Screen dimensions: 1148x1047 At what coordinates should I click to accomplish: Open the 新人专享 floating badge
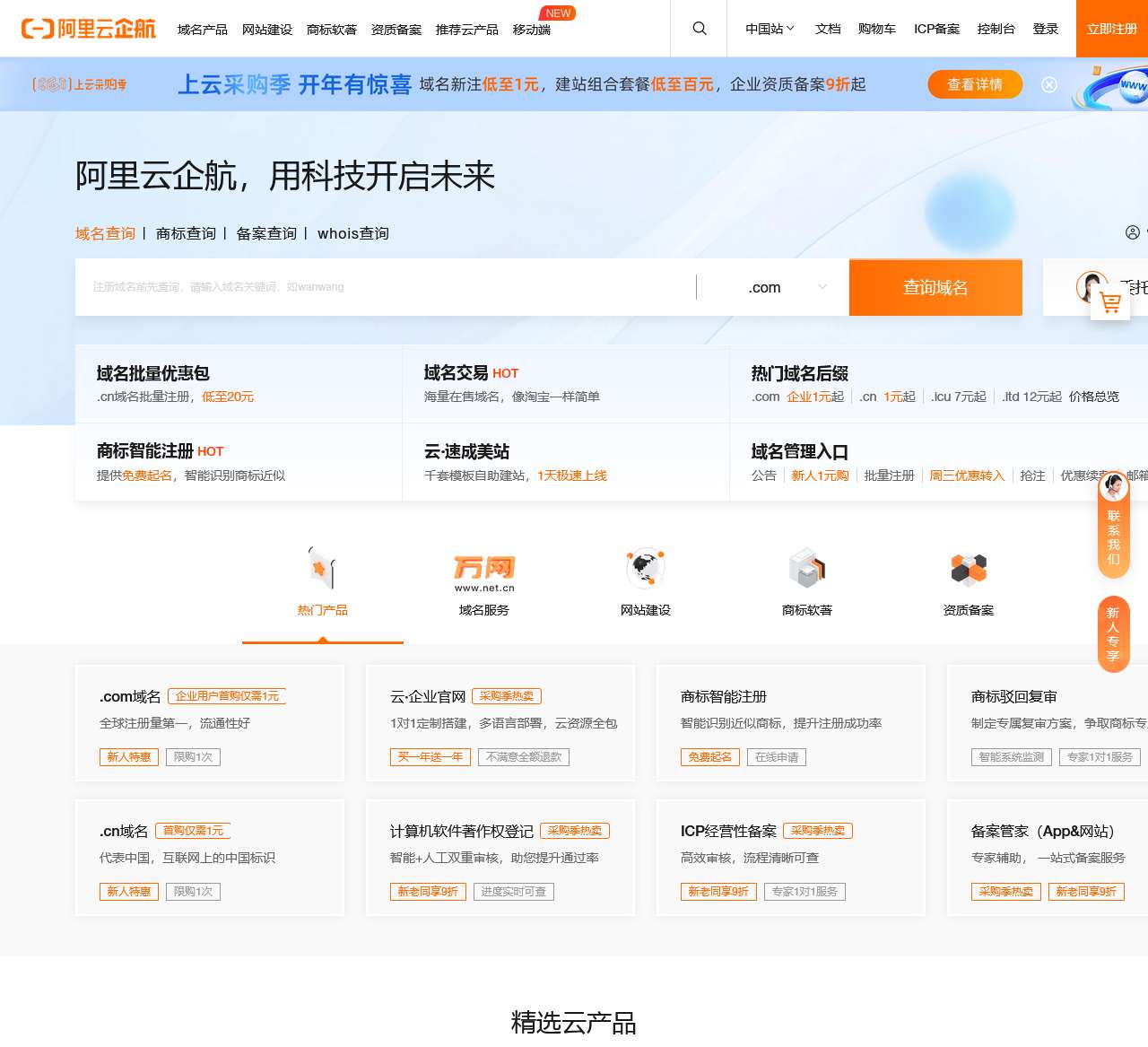(x=1114, y=633)
